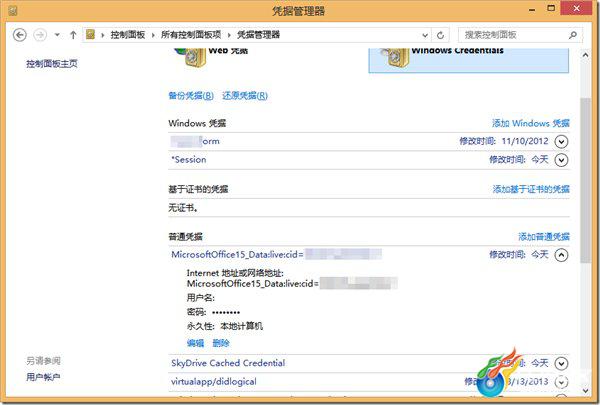Click the scrollbar down arrow

[585, 390]
